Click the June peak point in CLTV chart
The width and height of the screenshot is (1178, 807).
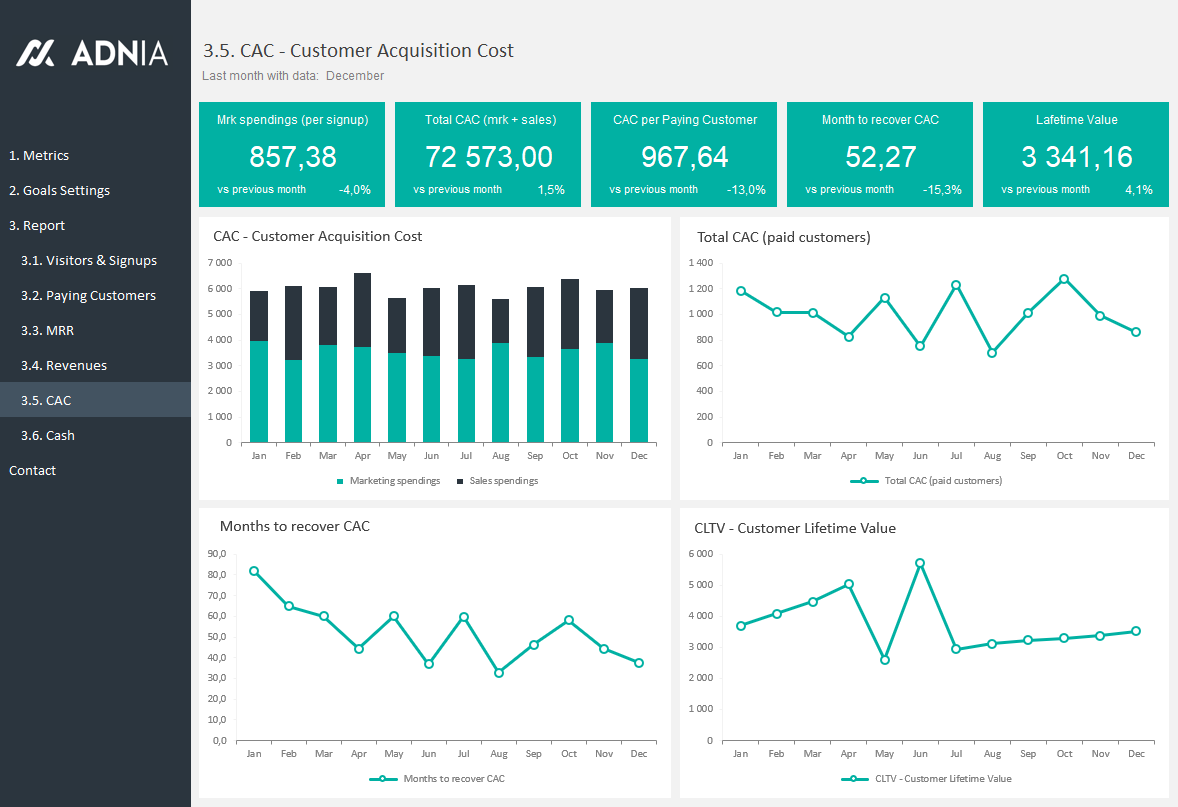pos(920,563)
